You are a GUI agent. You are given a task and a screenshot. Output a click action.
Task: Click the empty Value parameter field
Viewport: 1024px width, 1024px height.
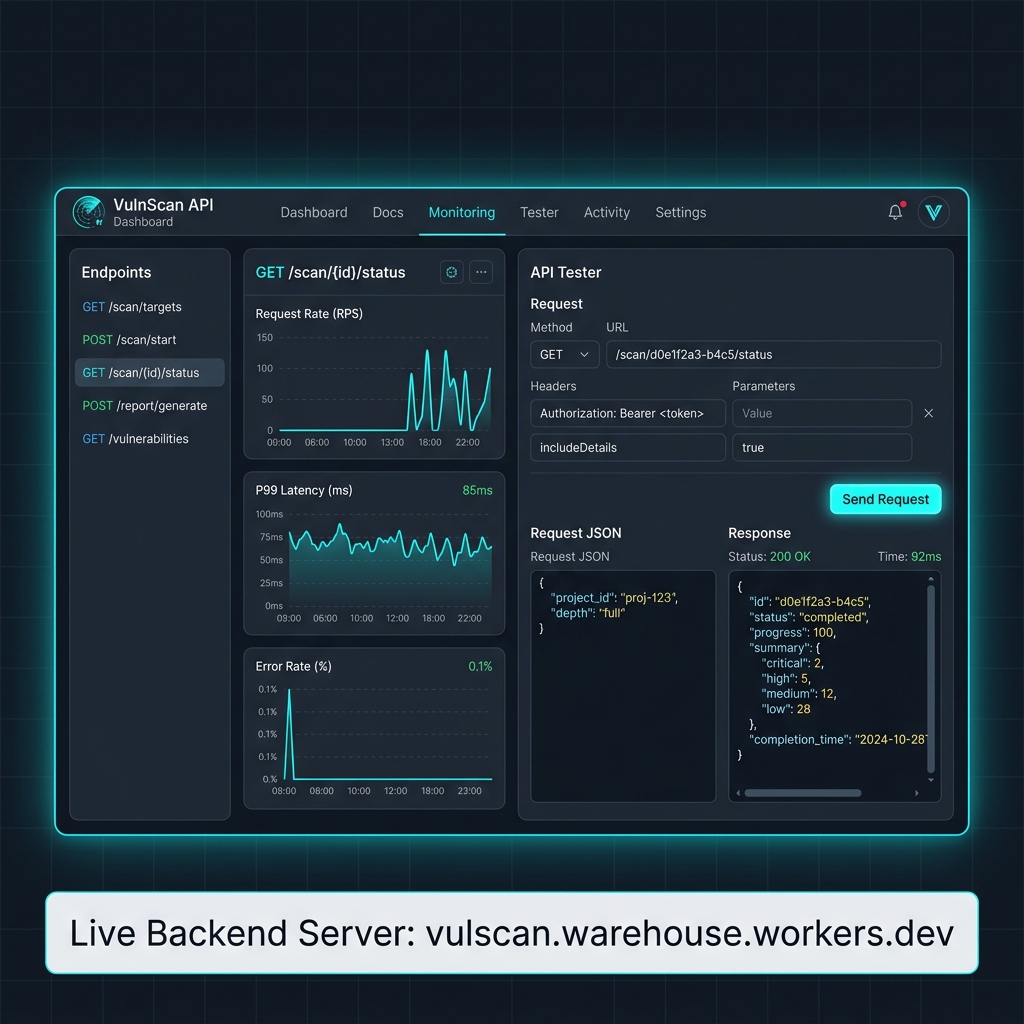(822, 413)
